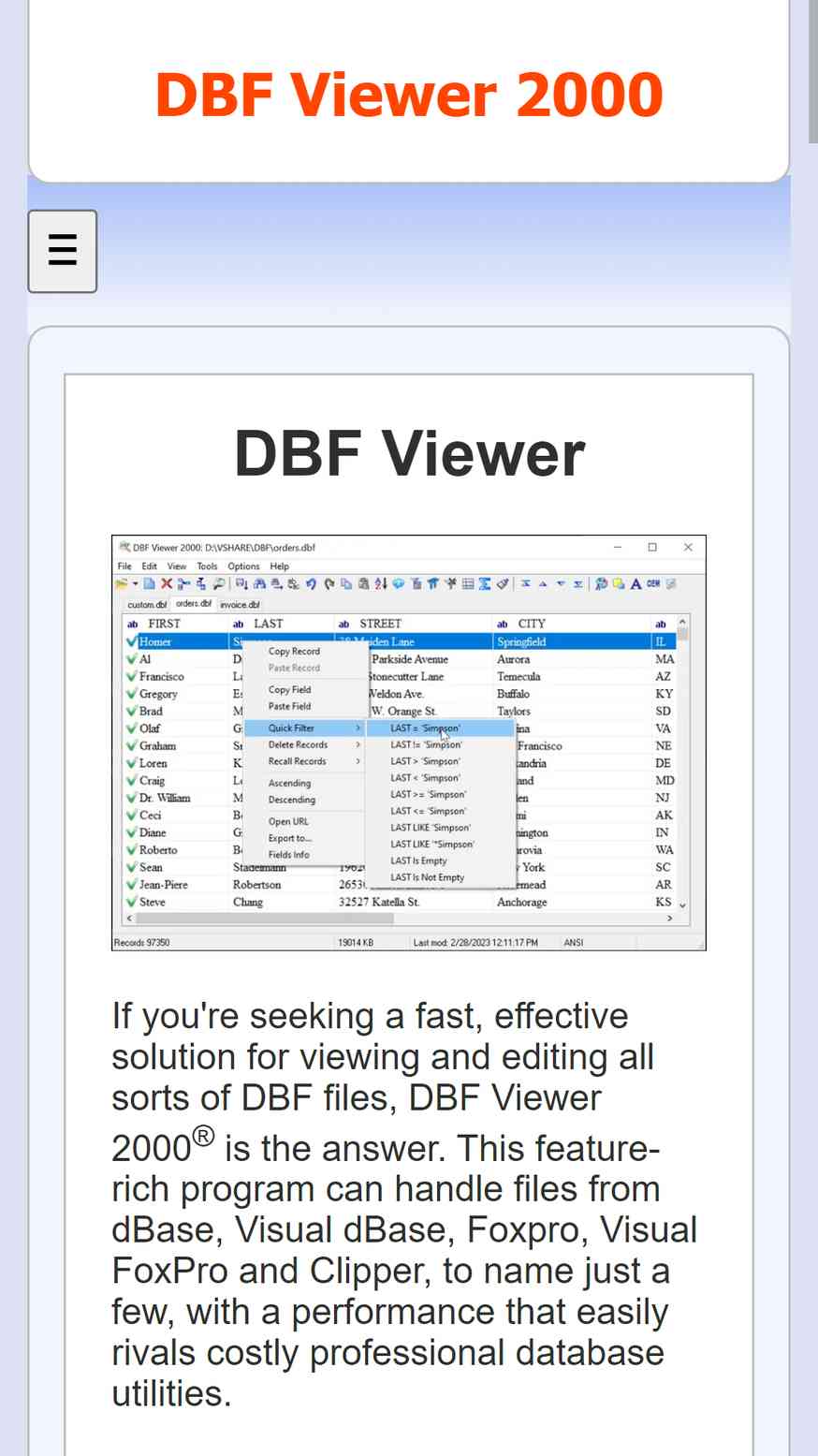
Task: Toggle the green check on the Ceci row
Action: (x=131, y=816)
